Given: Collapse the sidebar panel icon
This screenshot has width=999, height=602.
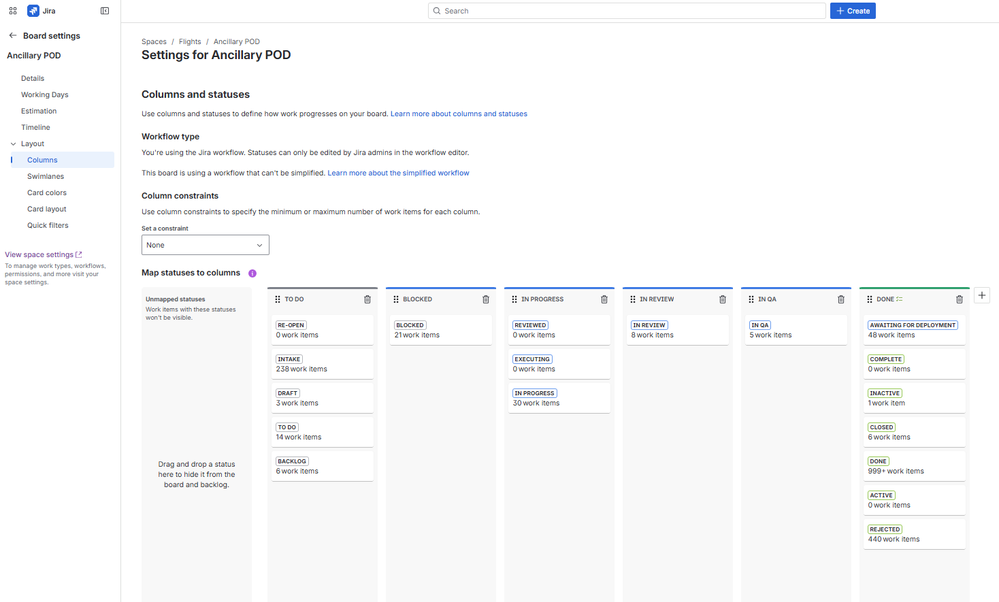Looking at the screenshot, I should 104,11.
